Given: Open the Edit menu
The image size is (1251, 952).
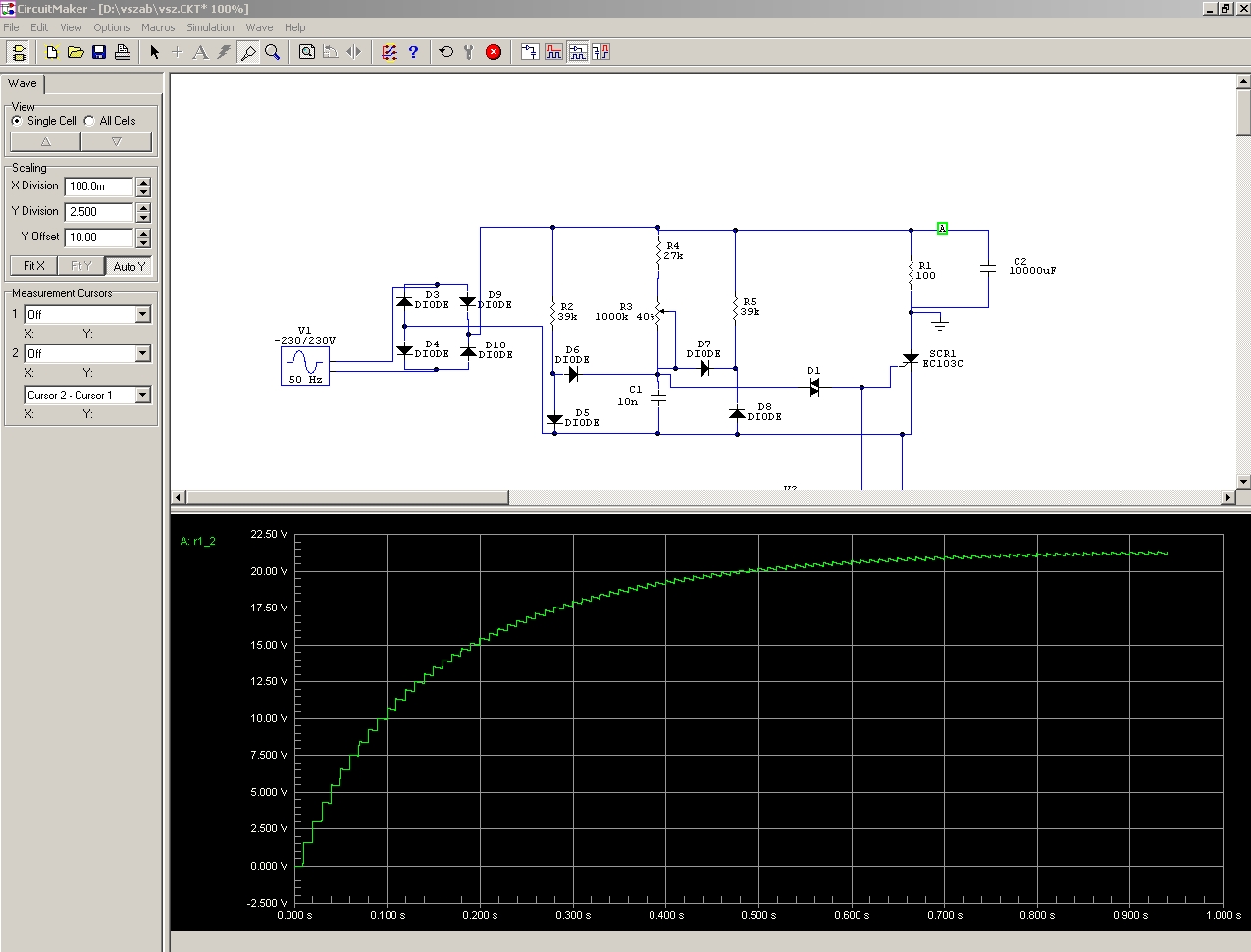Looking at the screenshot, I should tap(39, 27).
